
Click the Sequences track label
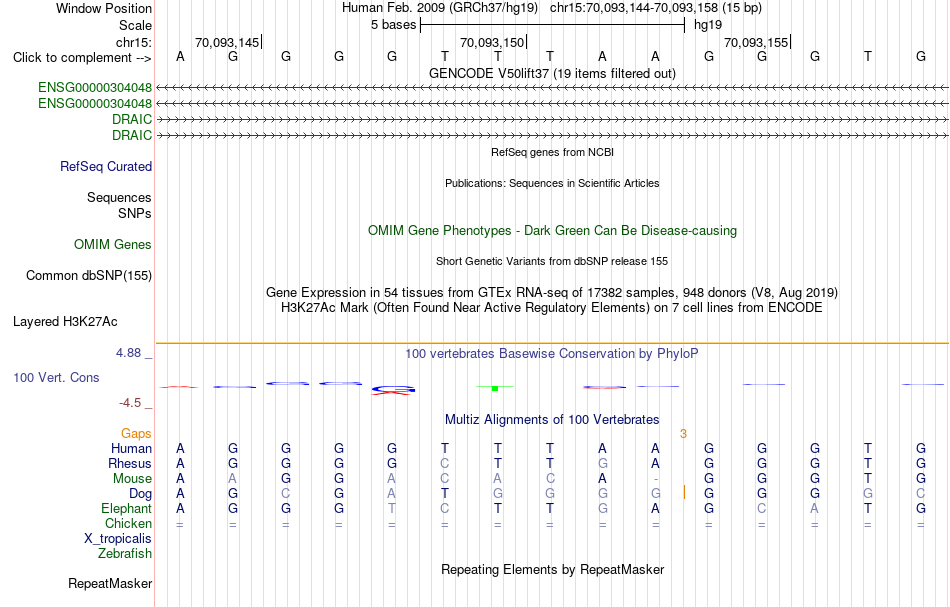point(119,197)
